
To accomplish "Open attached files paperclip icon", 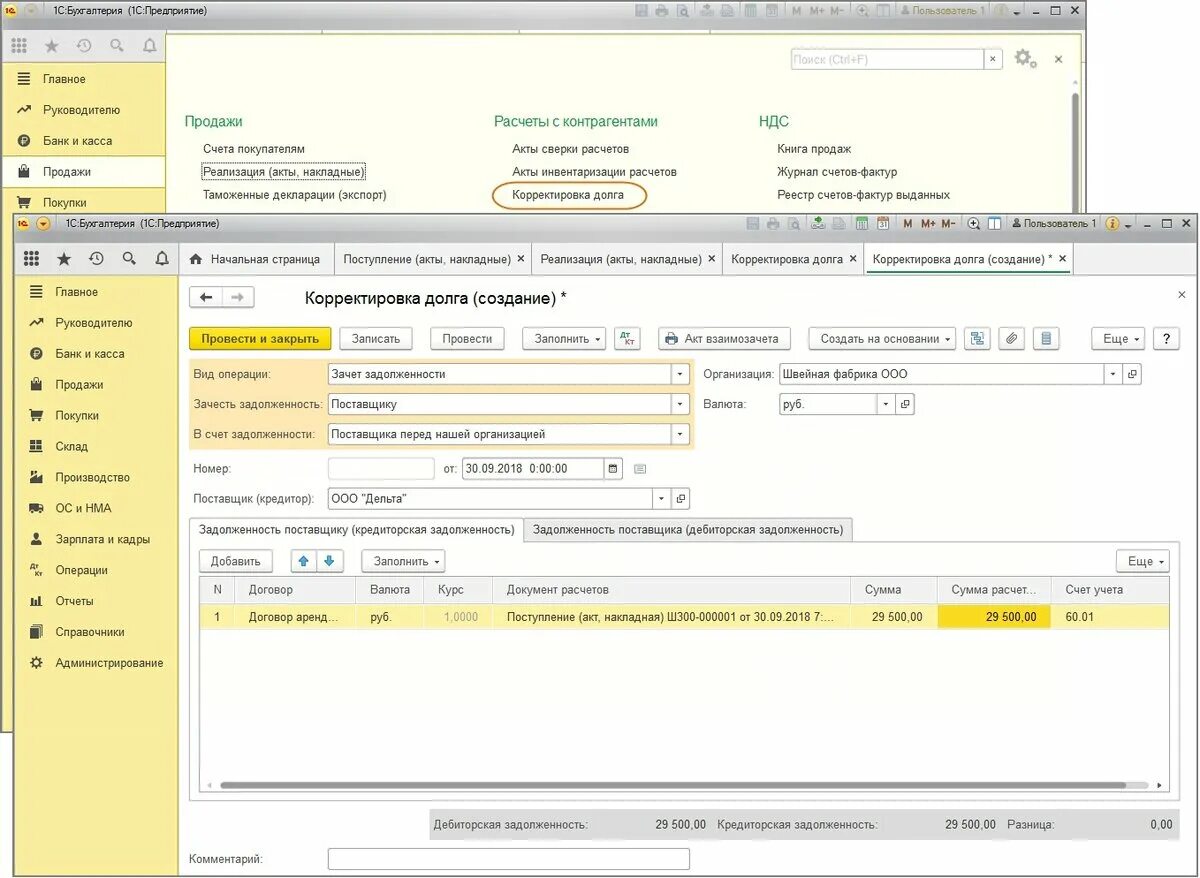I will tap(1011, 339).
